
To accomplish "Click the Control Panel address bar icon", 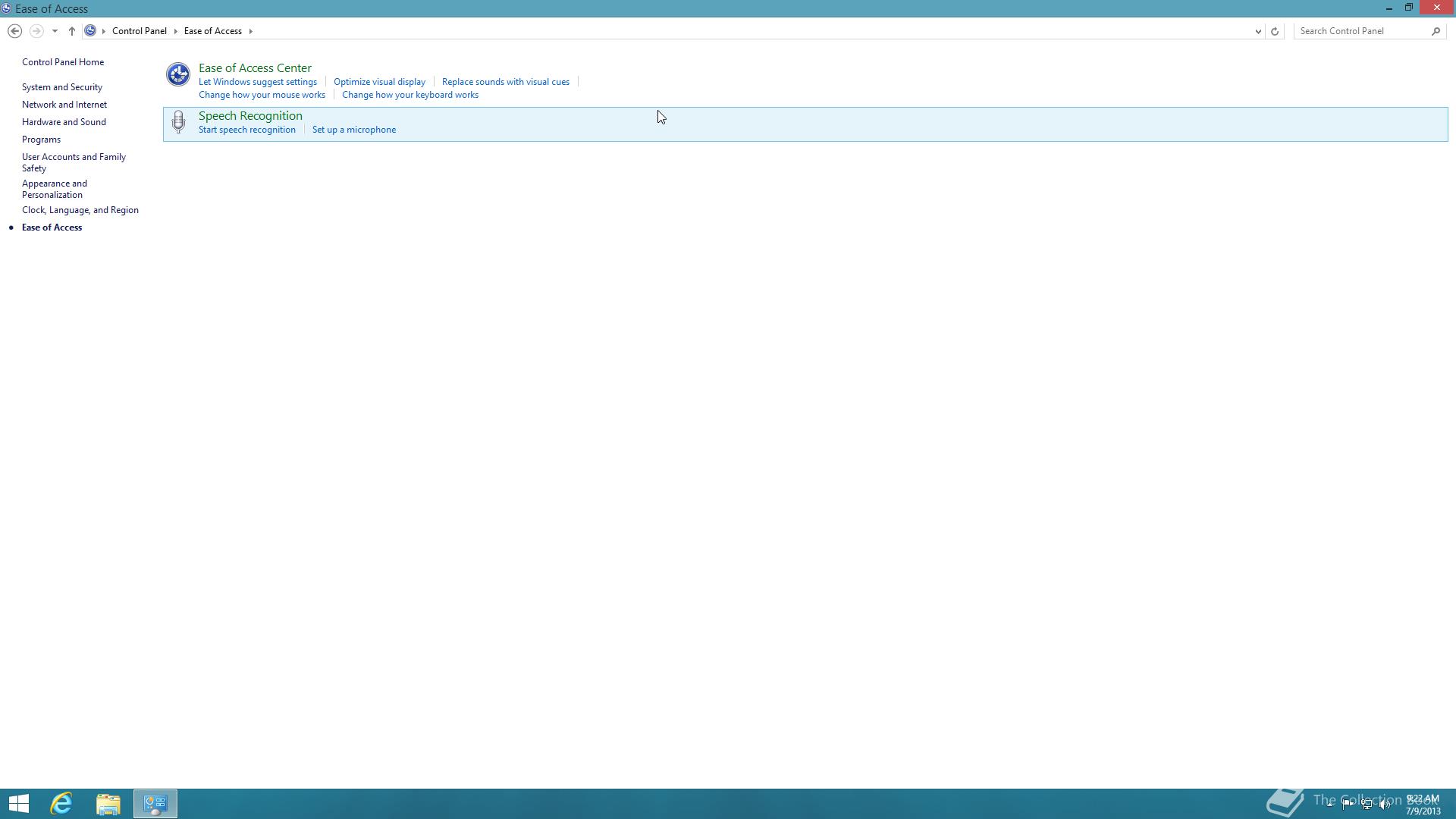I will coord(90,31).
